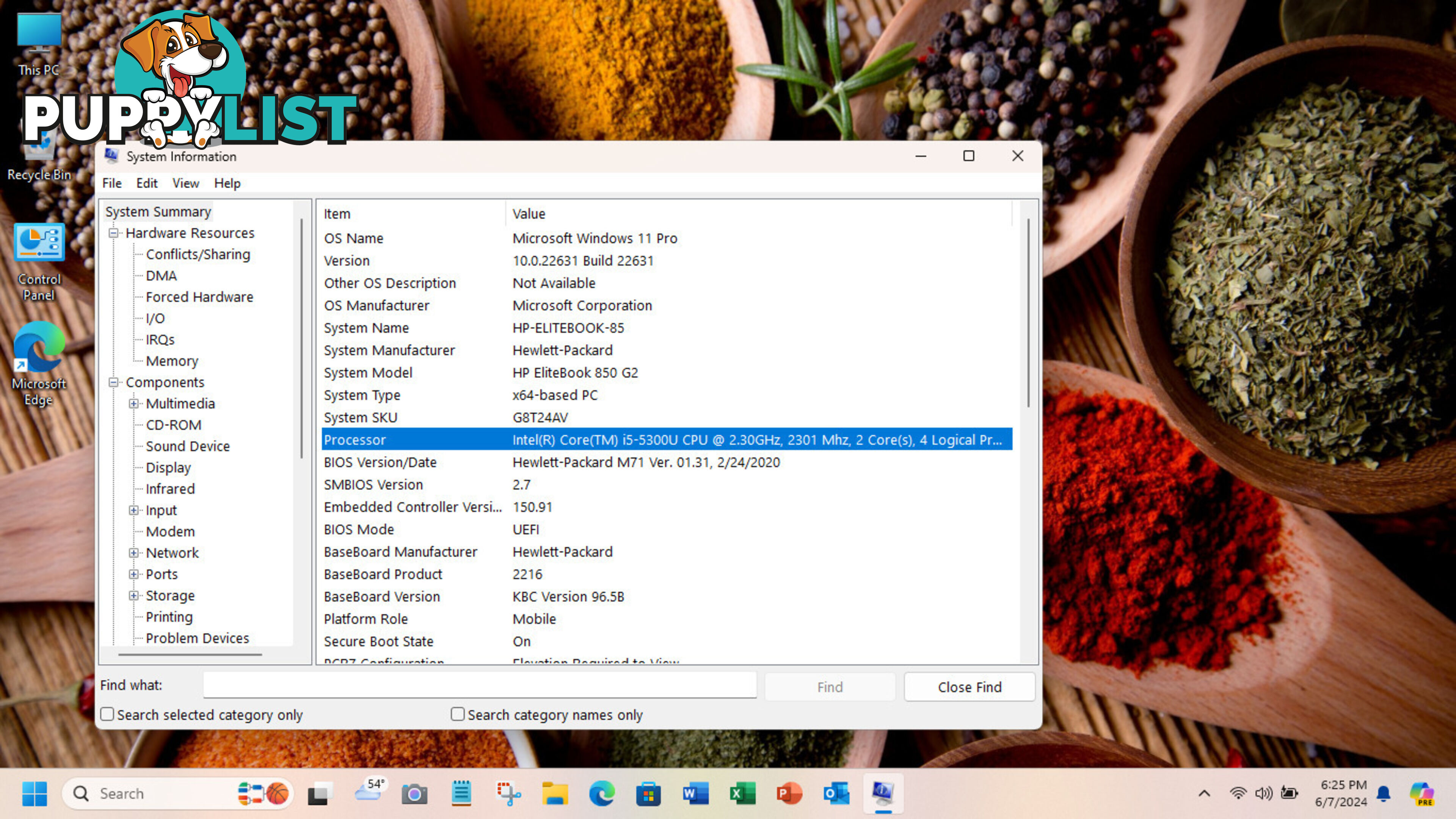Launch Word from the taskbar
Viewport: 1456px width, 819px height.
696,794
